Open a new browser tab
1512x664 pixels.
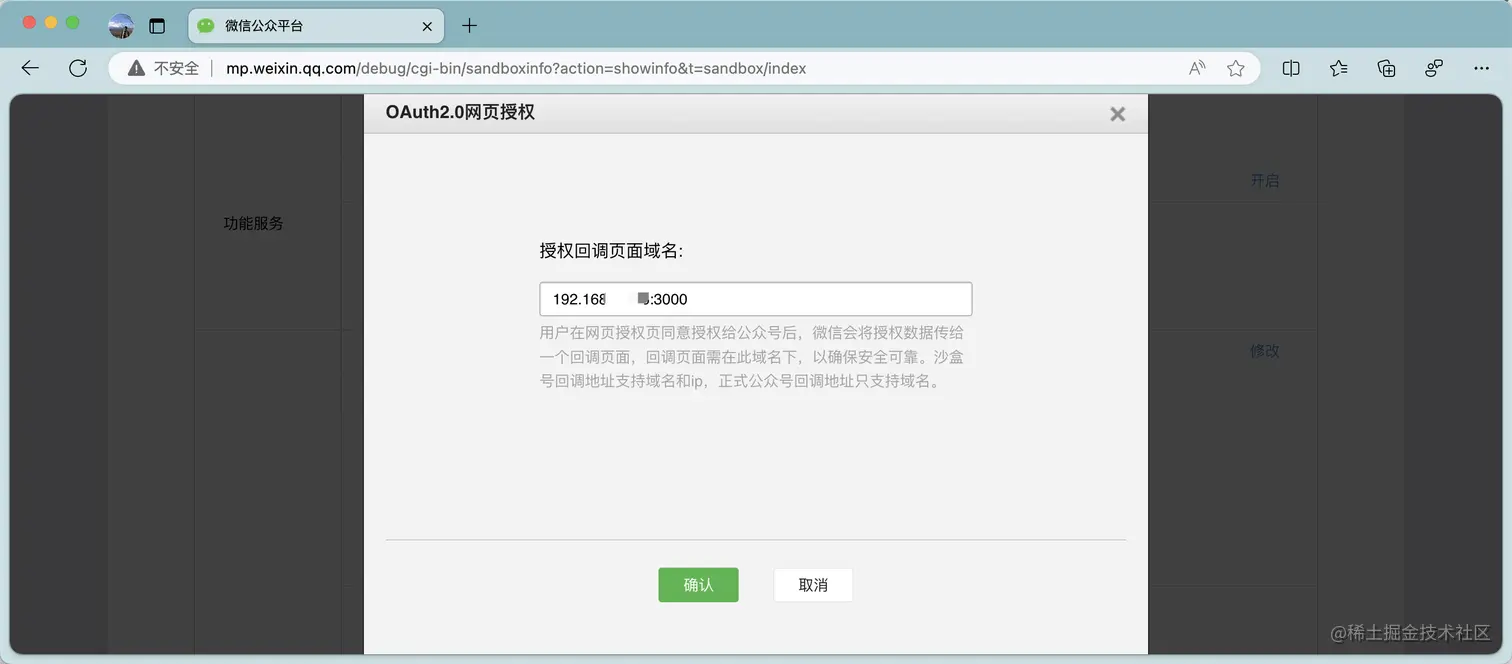(x=469, y=26)
